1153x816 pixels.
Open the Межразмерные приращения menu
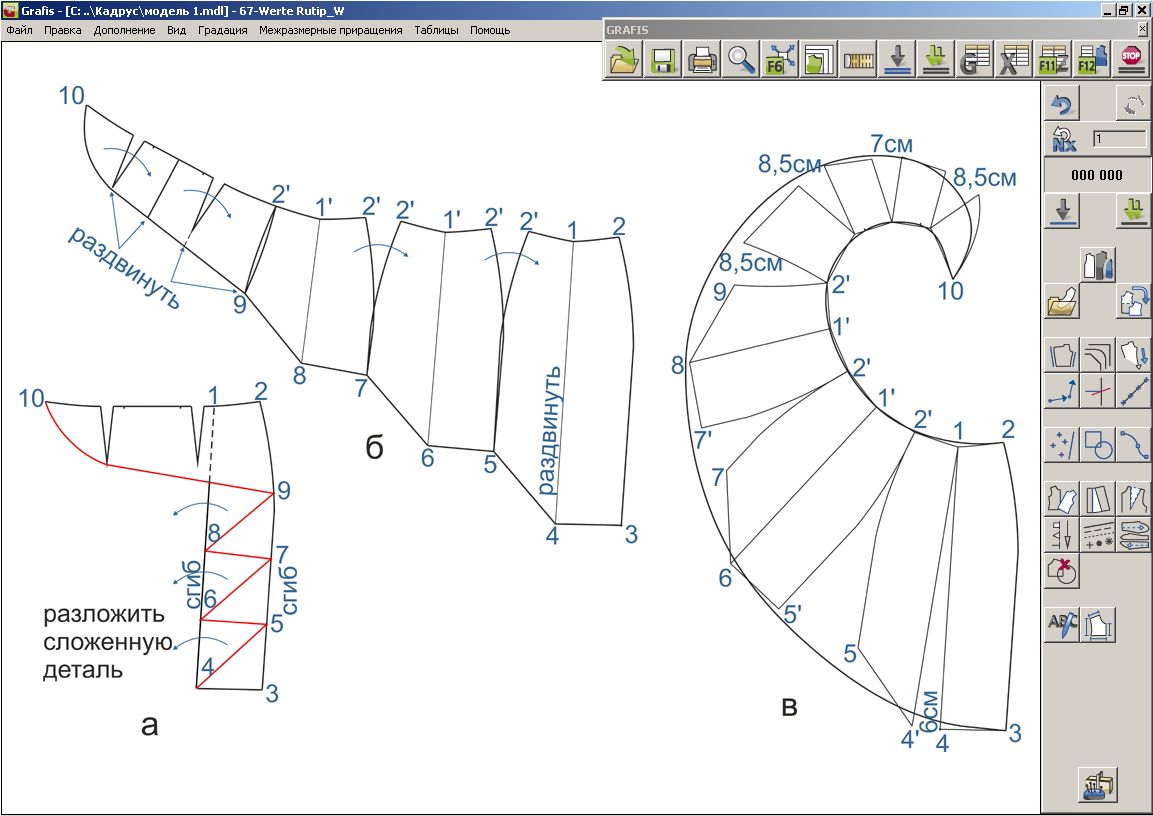click(x=330, y=30)
